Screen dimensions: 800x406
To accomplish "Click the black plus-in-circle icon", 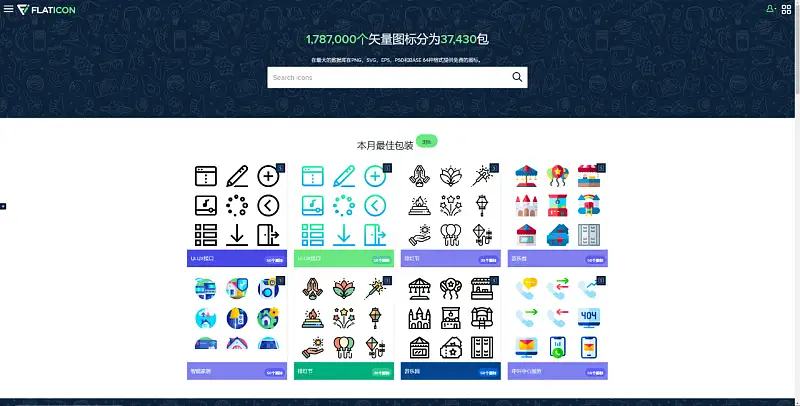I will pyautogui.click(x=268, y=176).
